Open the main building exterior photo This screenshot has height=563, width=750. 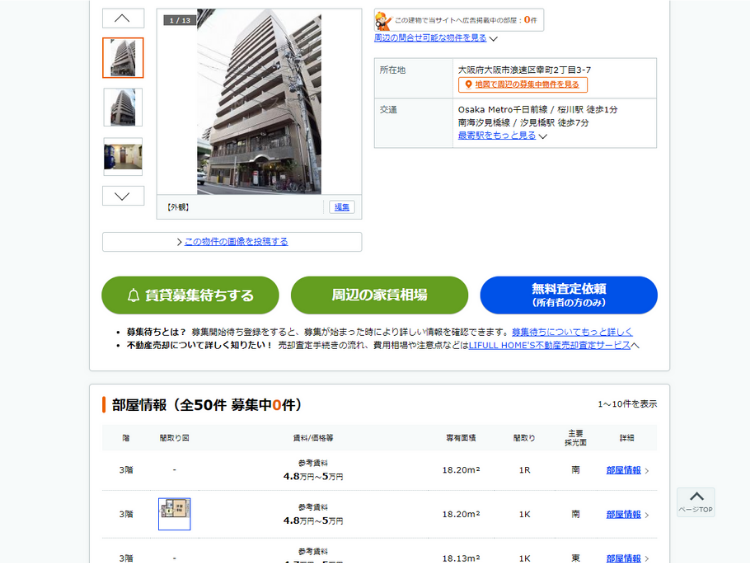[259, 101]
